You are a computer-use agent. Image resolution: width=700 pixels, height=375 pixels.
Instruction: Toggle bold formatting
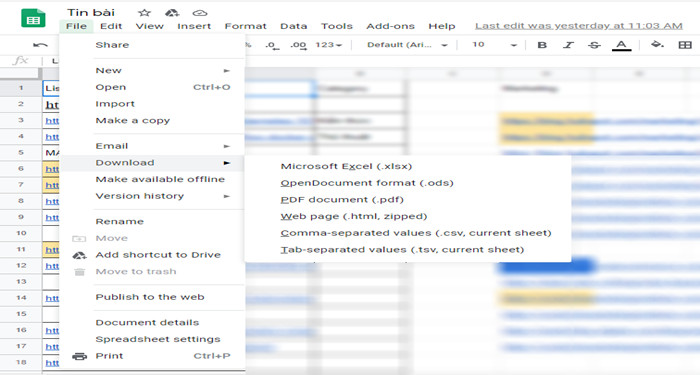click(542, 45)
